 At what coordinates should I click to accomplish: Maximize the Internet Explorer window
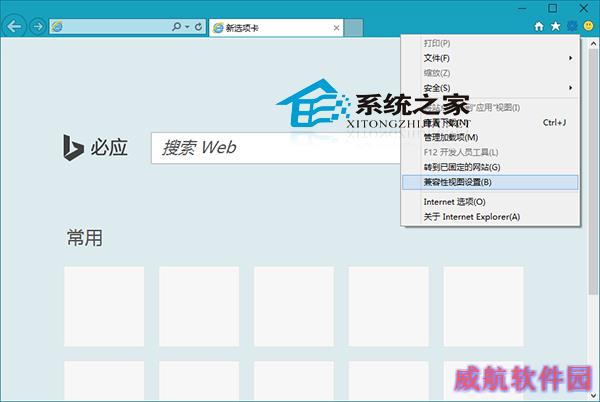(x=553, y=8)
